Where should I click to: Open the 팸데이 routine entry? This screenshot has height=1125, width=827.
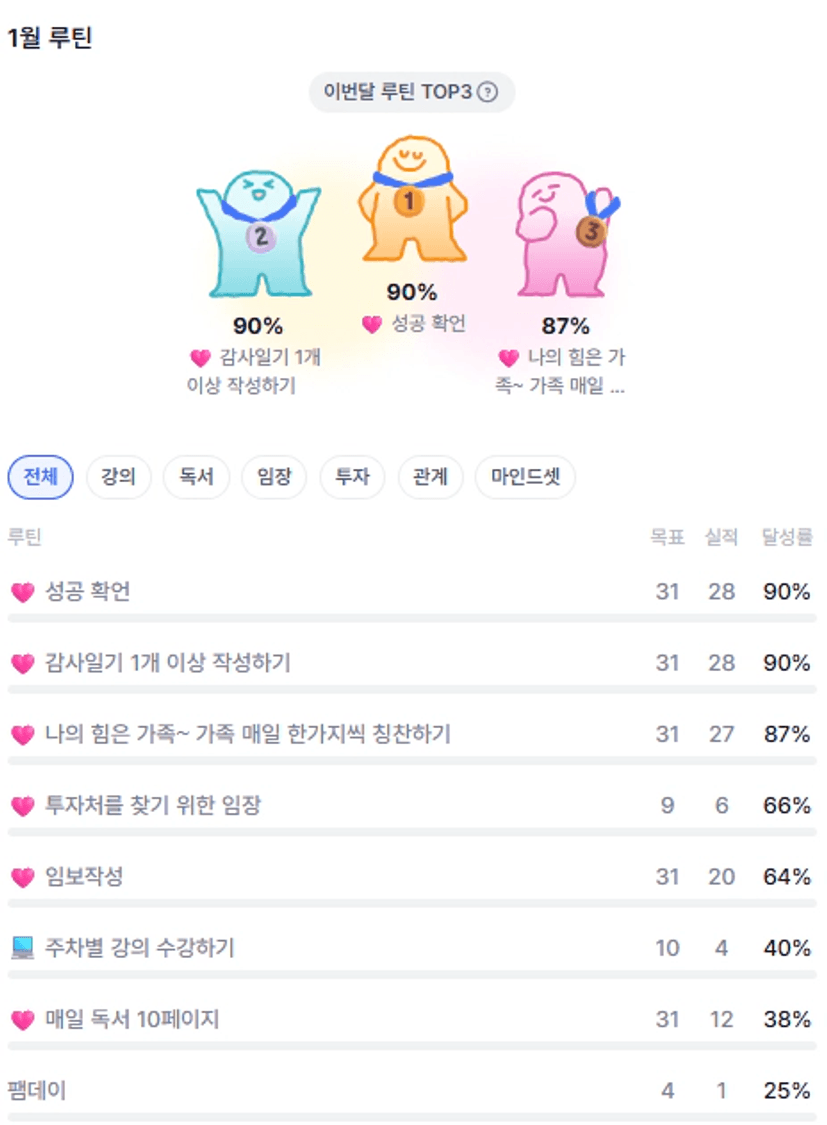37,1091
